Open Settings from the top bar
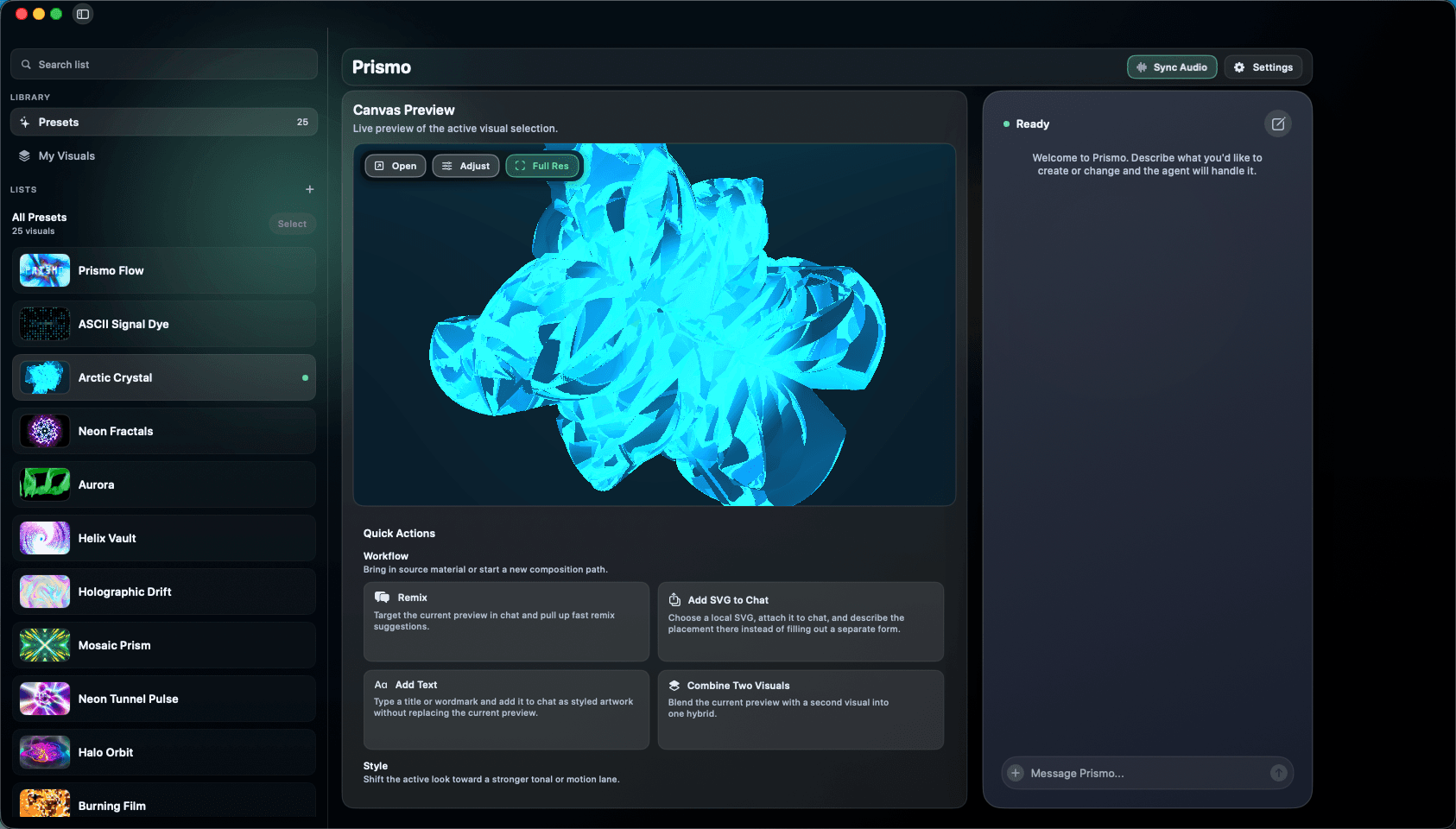The image size is (1456, 829). [1263, 66]
